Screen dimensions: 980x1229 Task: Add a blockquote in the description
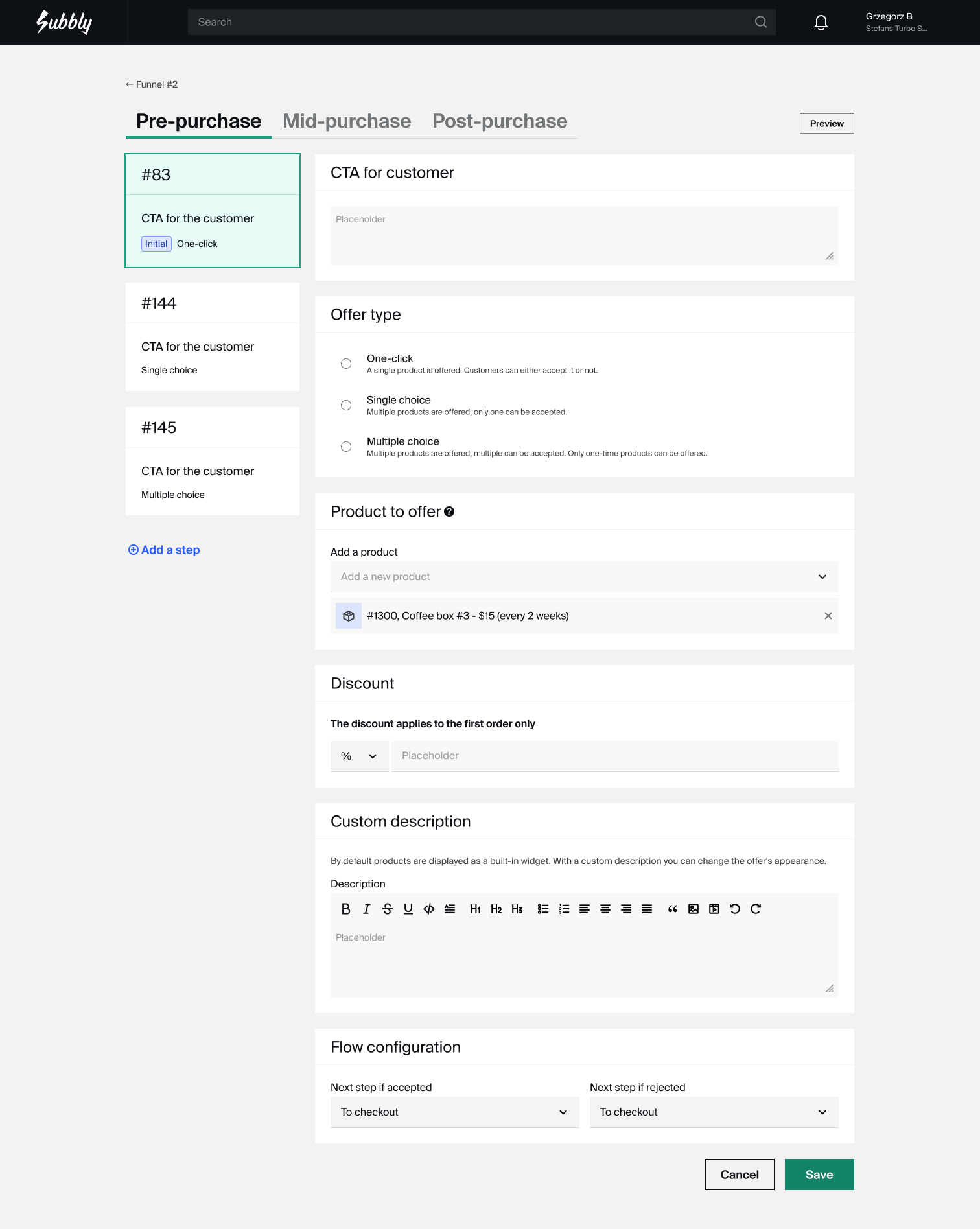click(x=673, y=909)
